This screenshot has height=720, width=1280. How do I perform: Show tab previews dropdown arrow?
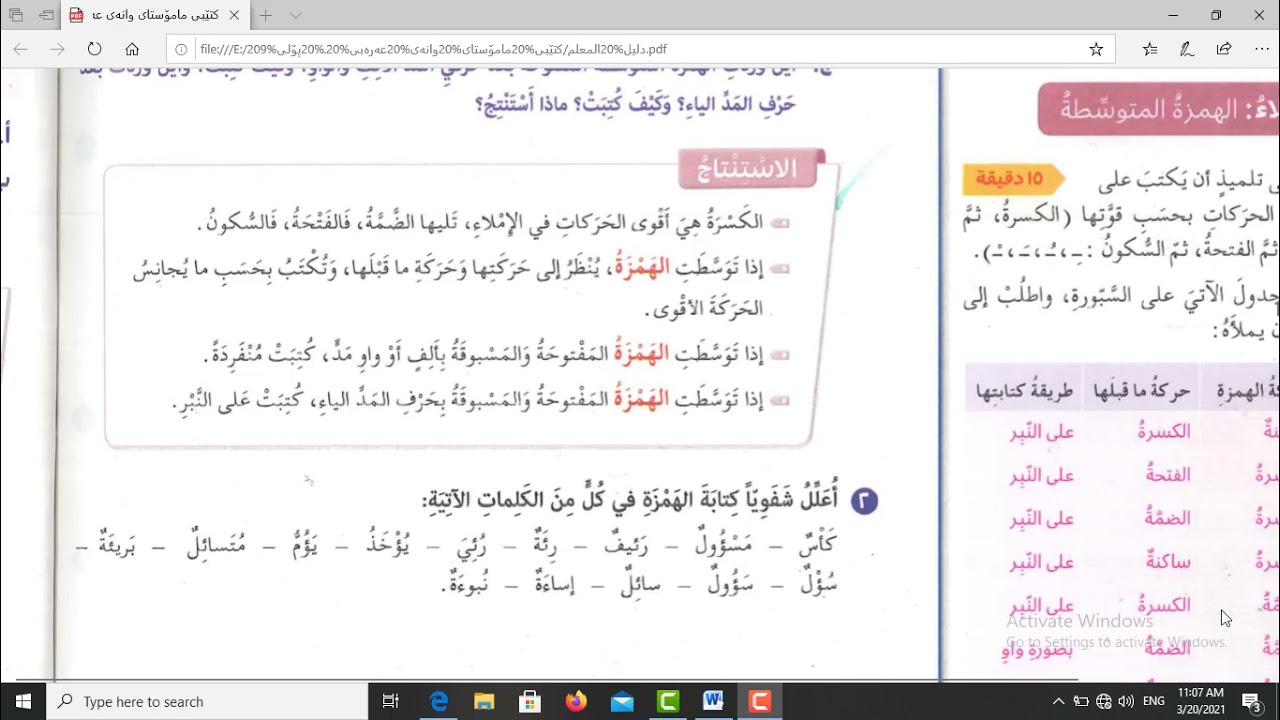(295, 16)
